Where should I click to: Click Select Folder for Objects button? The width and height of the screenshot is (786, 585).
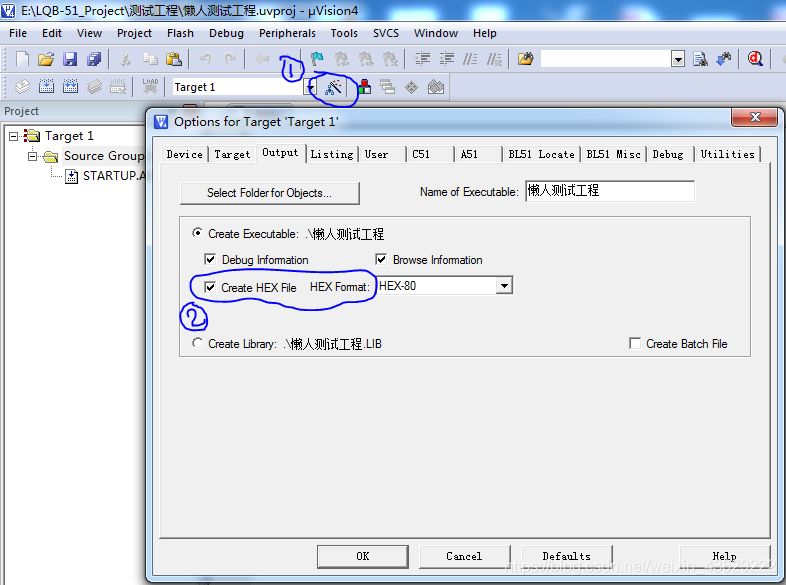click(270, 193)
